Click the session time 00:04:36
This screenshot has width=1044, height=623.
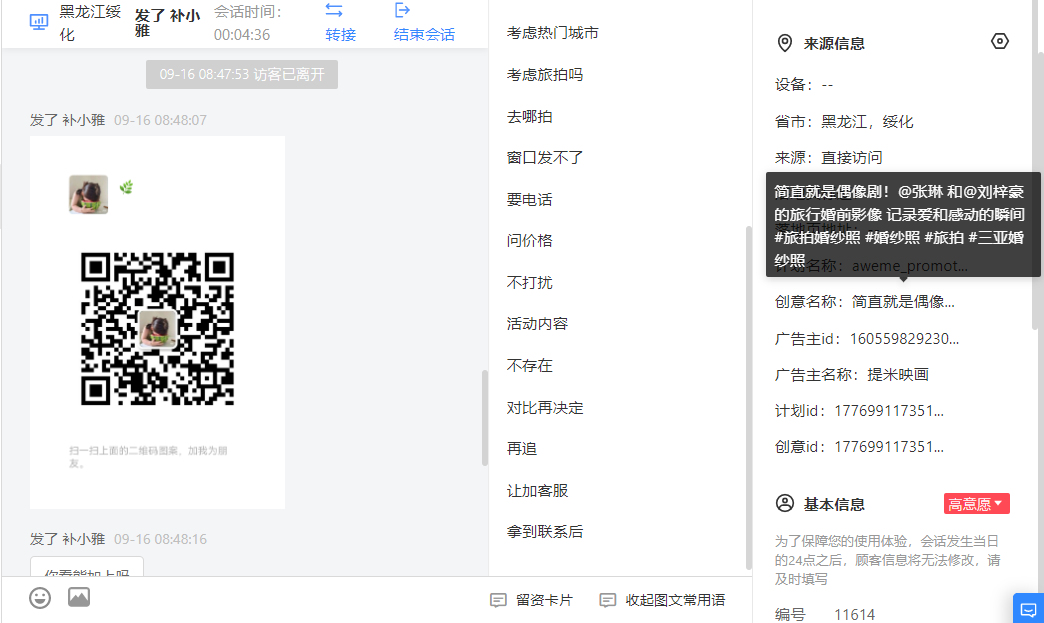click(242, 35)
